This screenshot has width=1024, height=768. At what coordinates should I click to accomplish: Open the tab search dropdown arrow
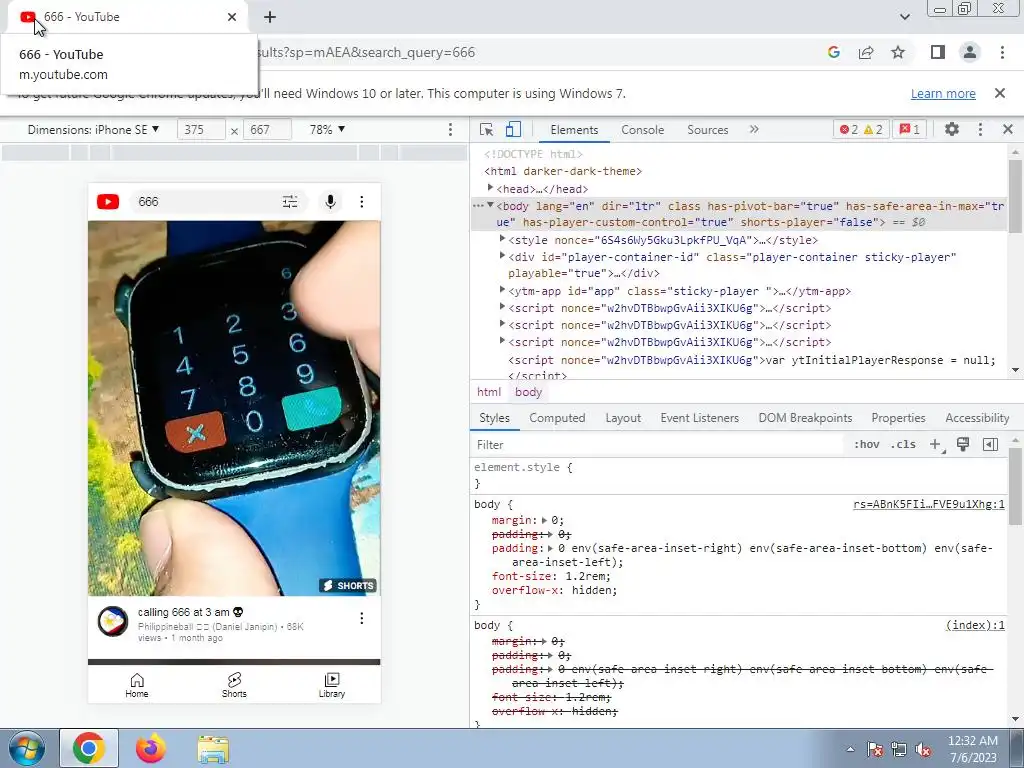pyautogui.click(x=904, y=17)
